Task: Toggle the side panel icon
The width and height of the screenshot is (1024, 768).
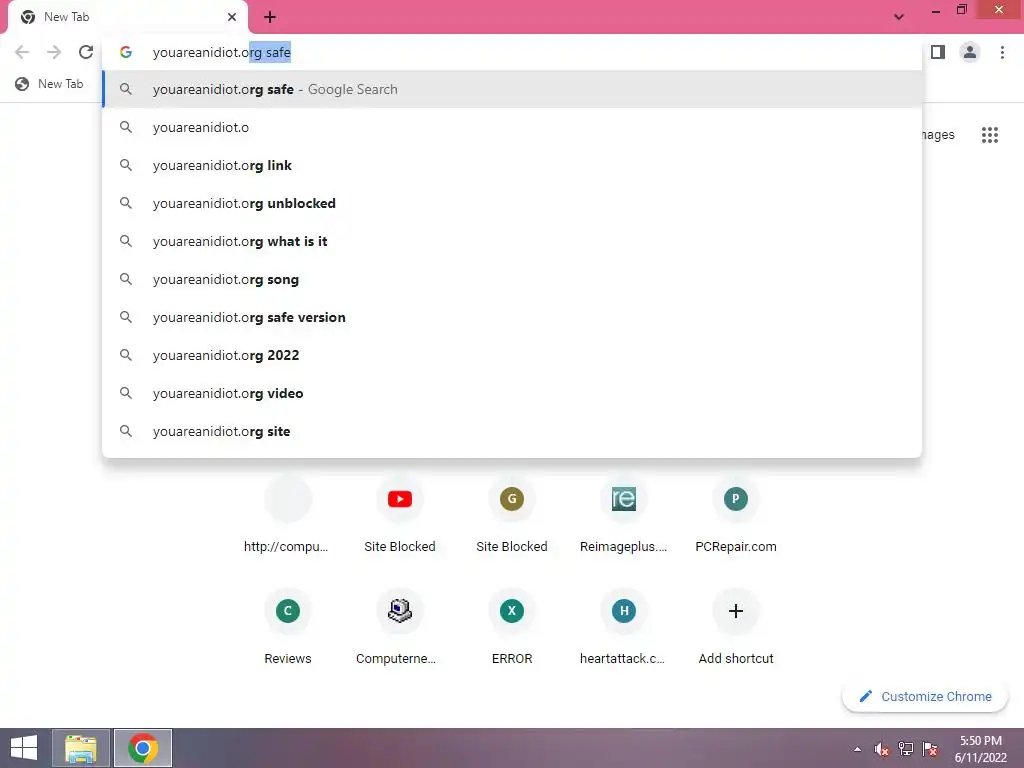Action: pyautogui.click(x=938, y=52)
